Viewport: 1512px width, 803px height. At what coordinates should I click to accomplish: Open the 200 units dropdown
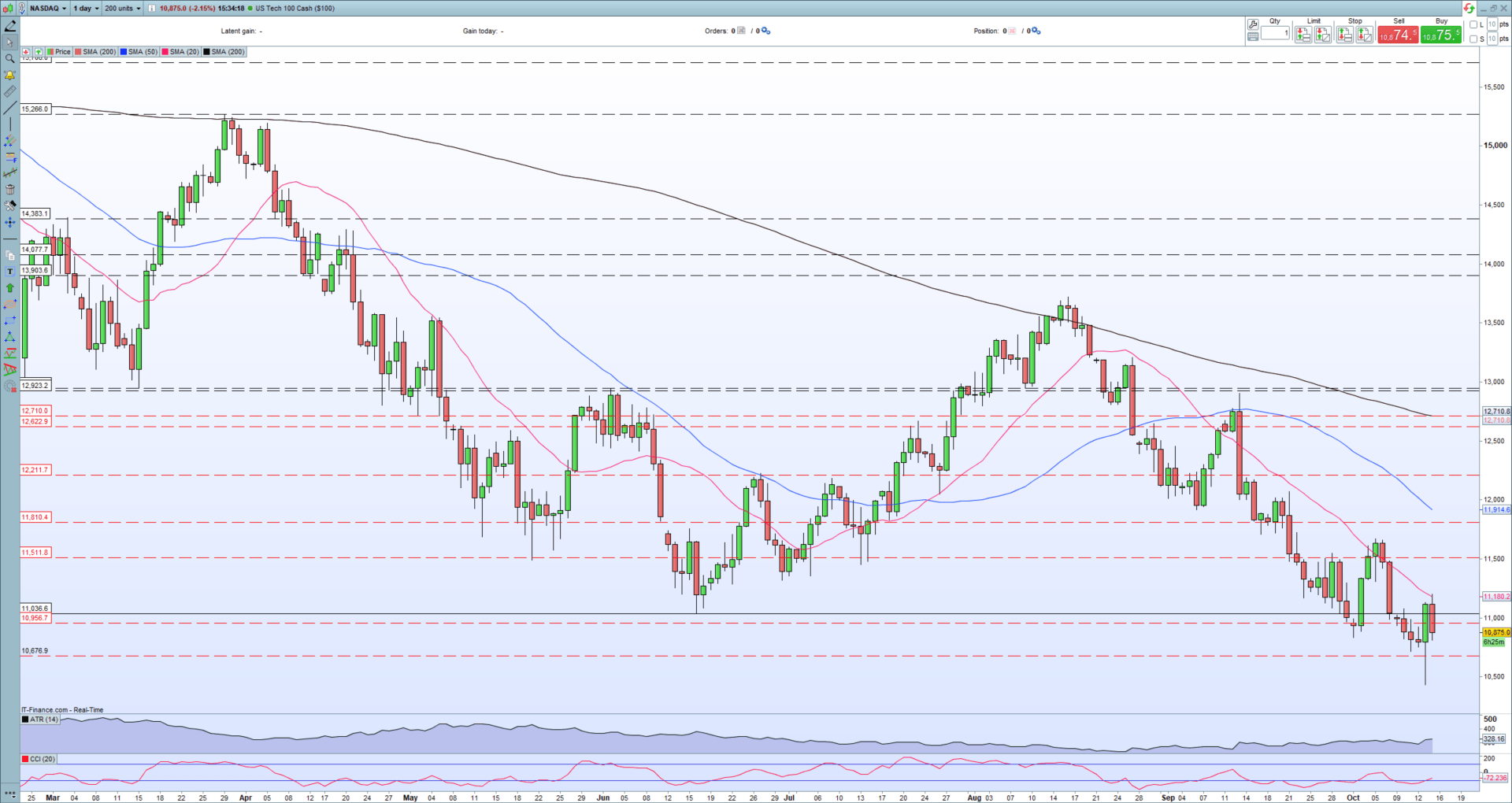122,8
